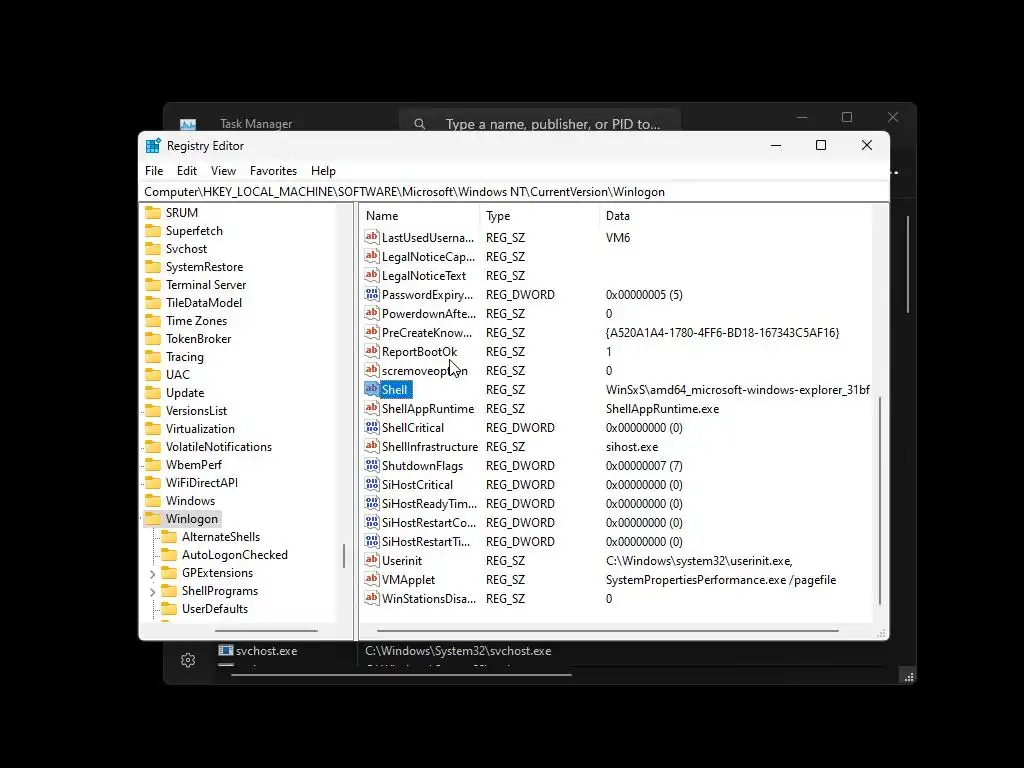This screenshot has width=1024, height=768.
Task: Click the VMApplet string value icon
Action: [372, 579]
